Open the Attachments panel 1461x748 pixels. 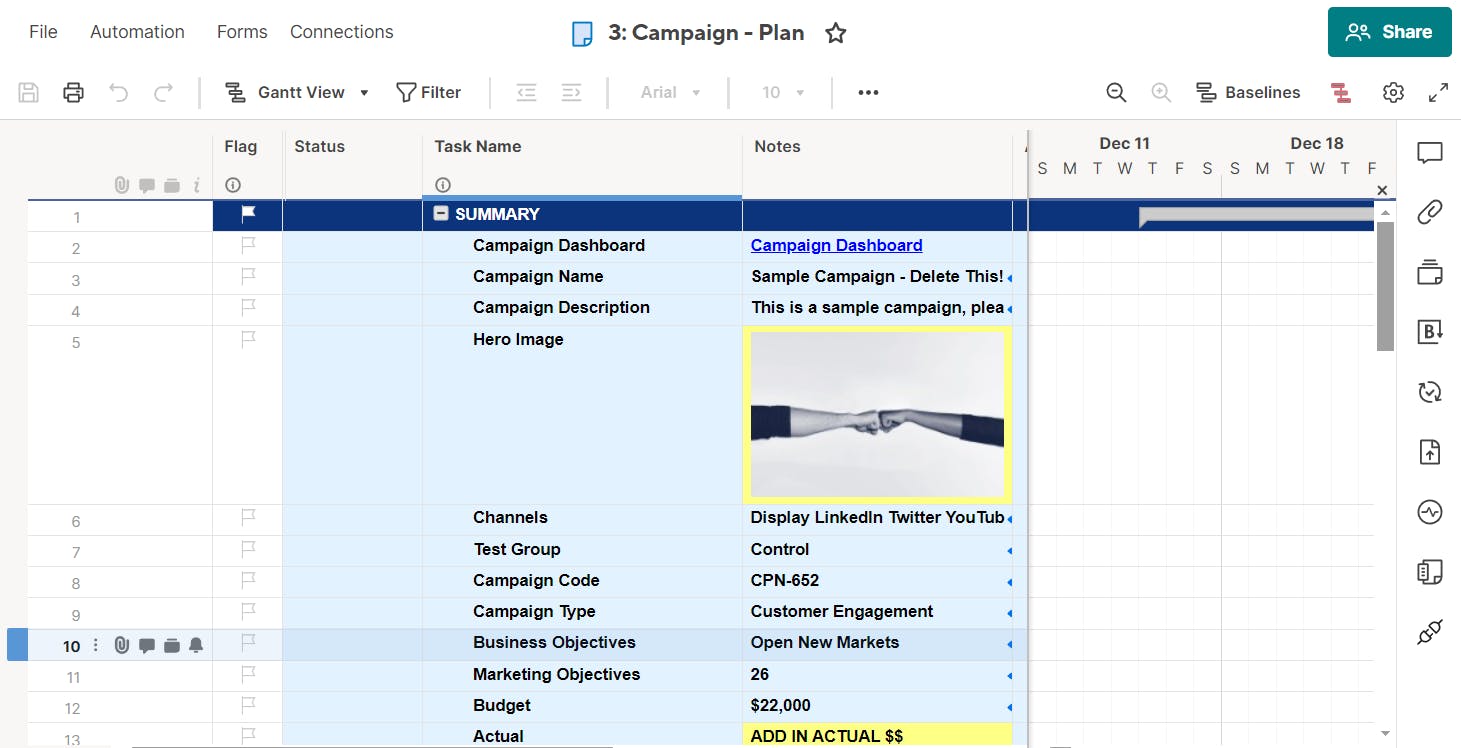coord(1429,212)
